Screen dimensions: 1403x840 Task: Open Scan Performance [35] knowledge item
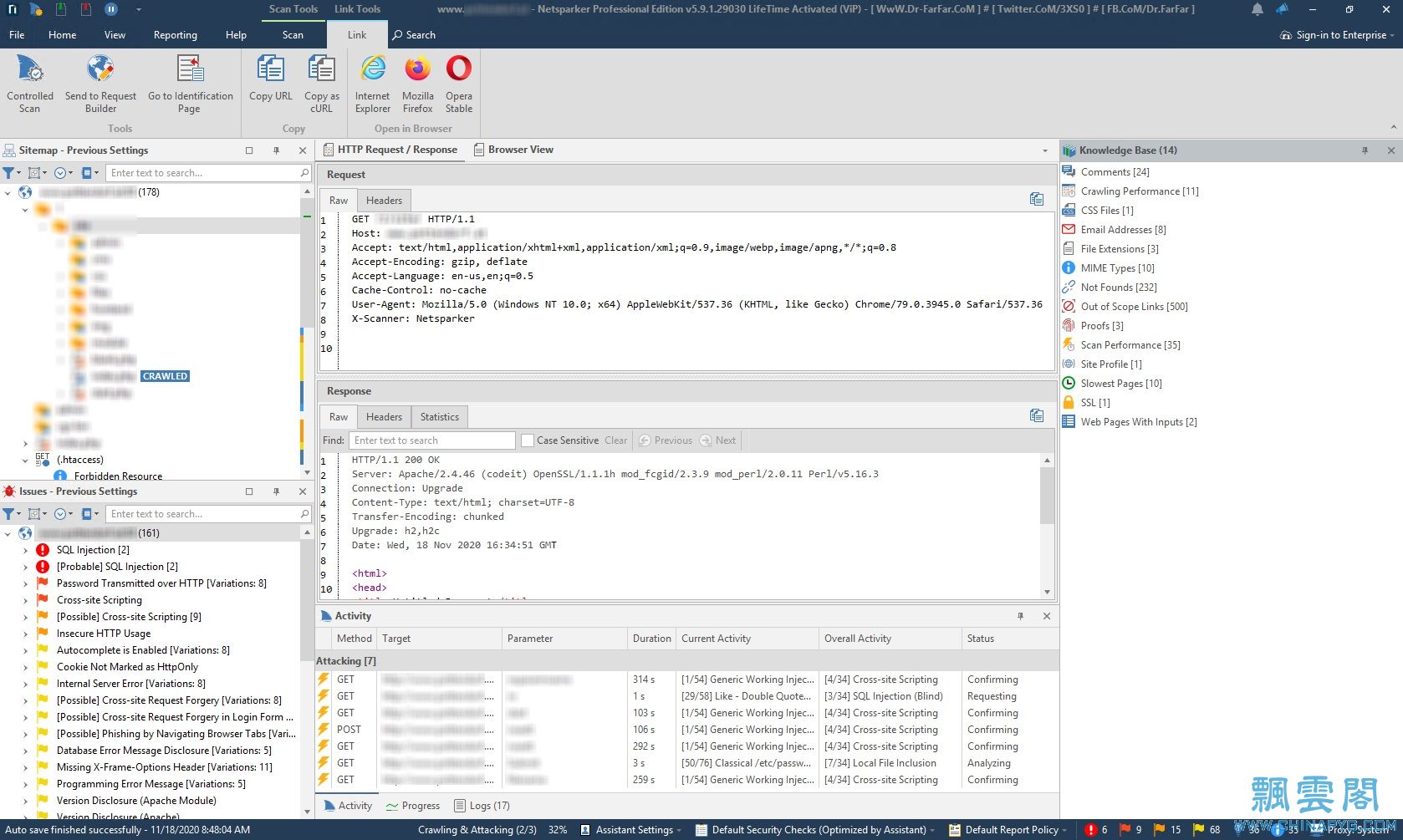(1130, 344)
